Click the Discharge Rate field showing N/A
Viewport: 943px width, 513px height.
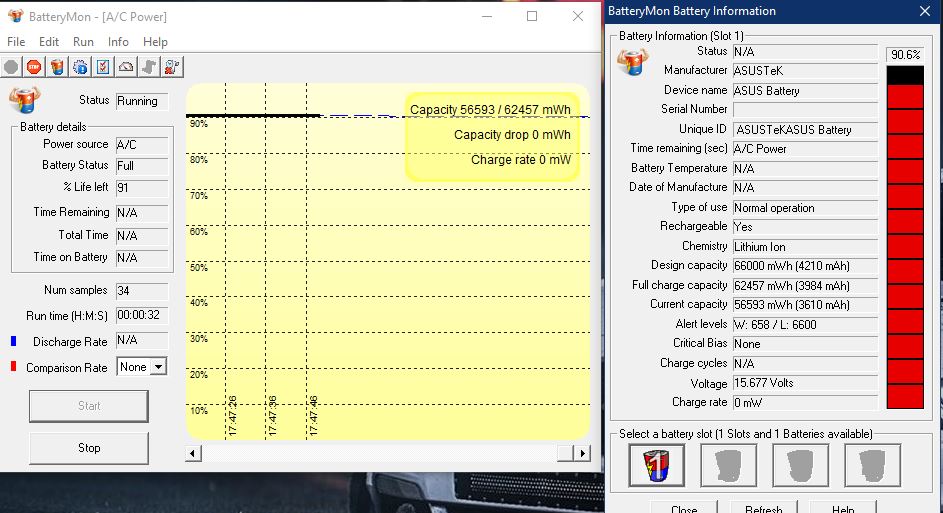coord(142,340)
